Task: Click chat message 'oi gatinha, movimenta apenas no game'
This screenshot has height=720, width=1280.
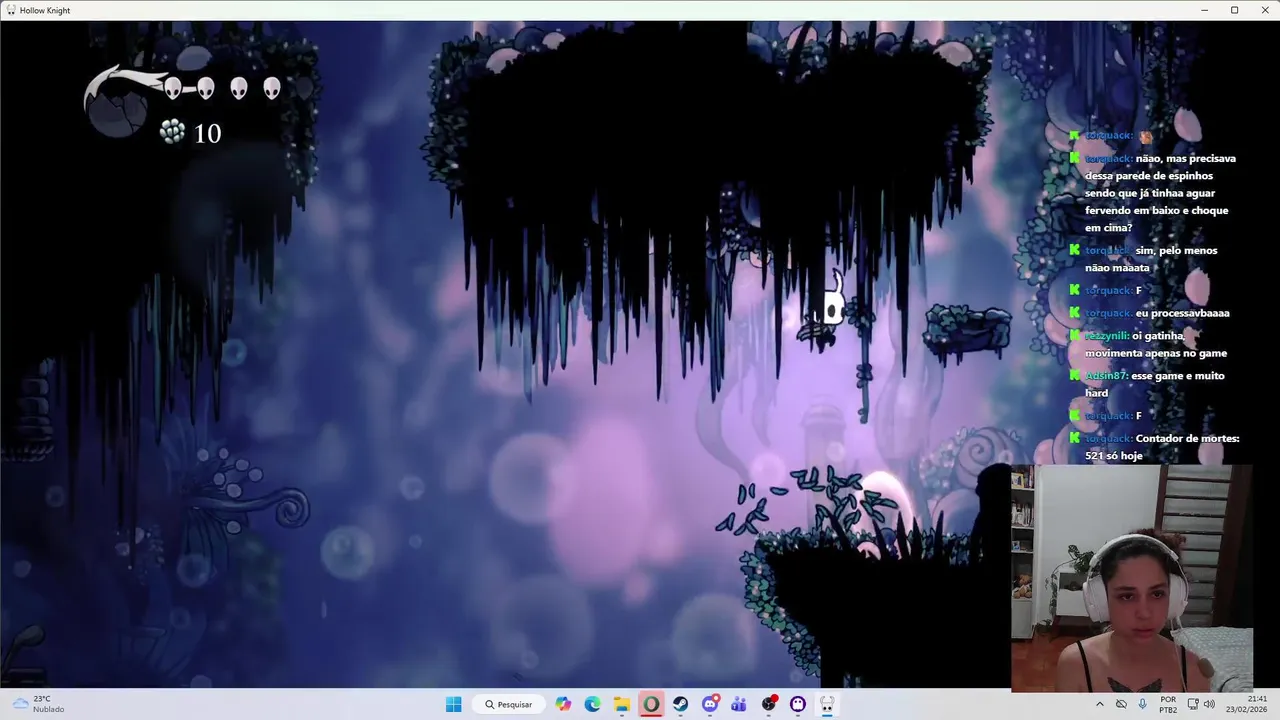Action: pos(1156,344)
